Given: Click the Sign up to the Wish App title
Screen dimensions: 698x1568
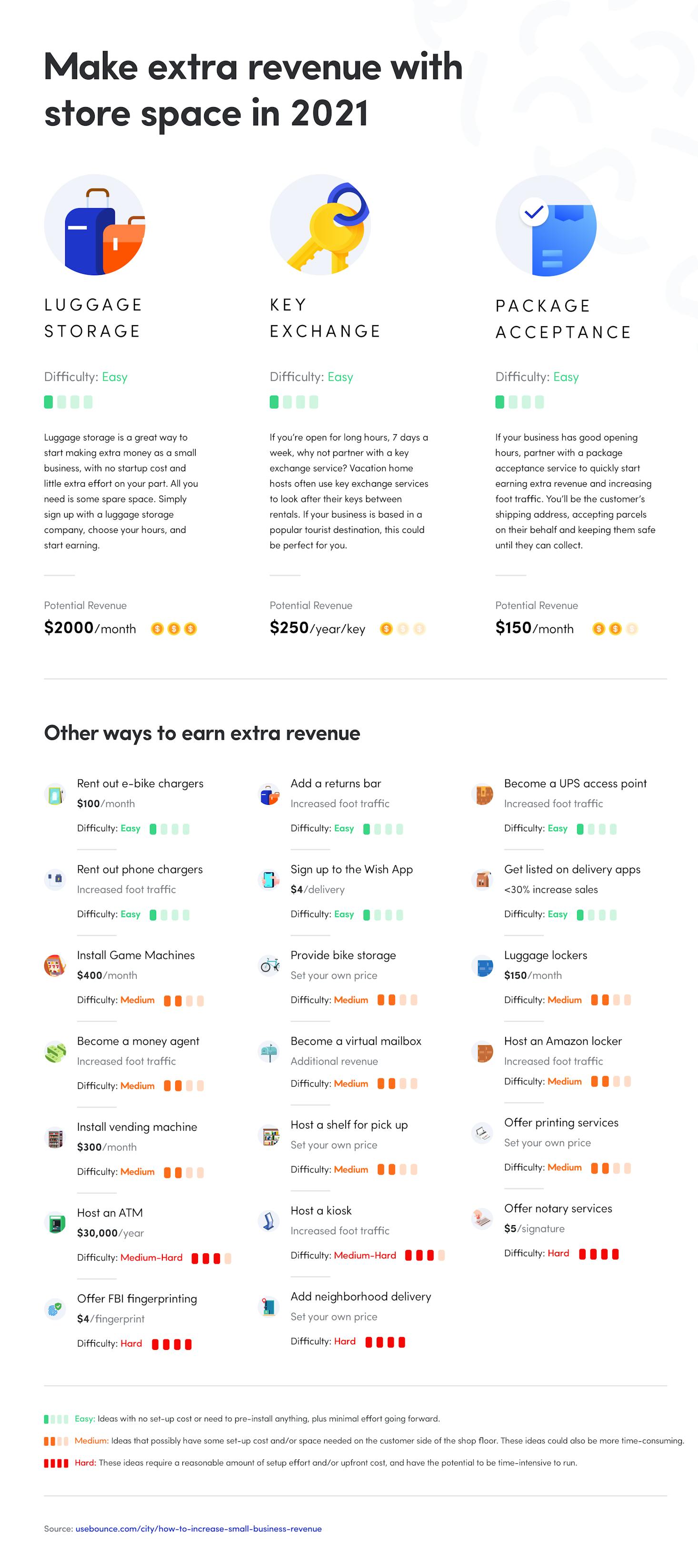Looking at the screenshot, I should (352, 869).
